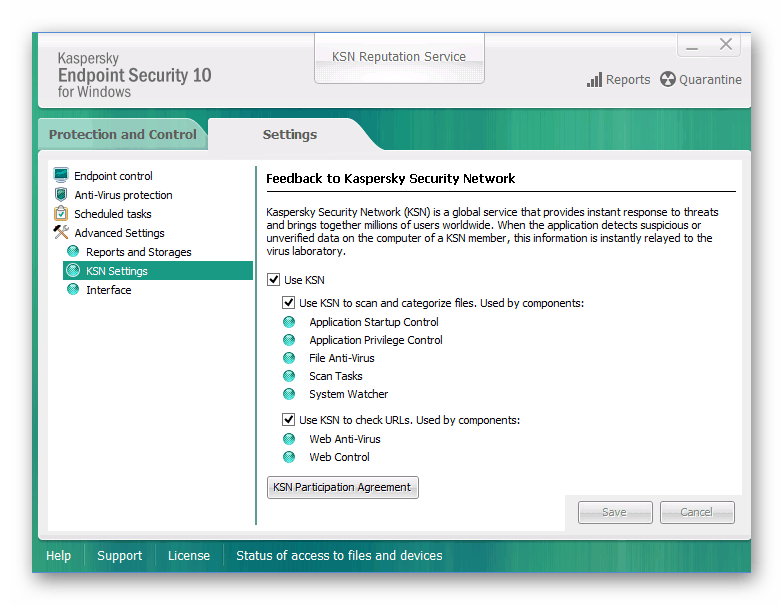
Task: Click the Application Startup Control text
Action: coord(374,322)
